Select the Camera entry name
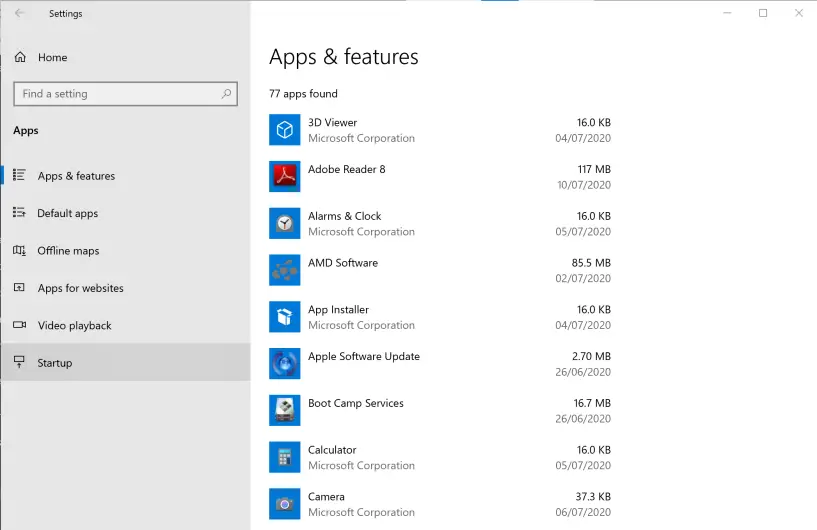The image size is (817, 530). [326, 497]
